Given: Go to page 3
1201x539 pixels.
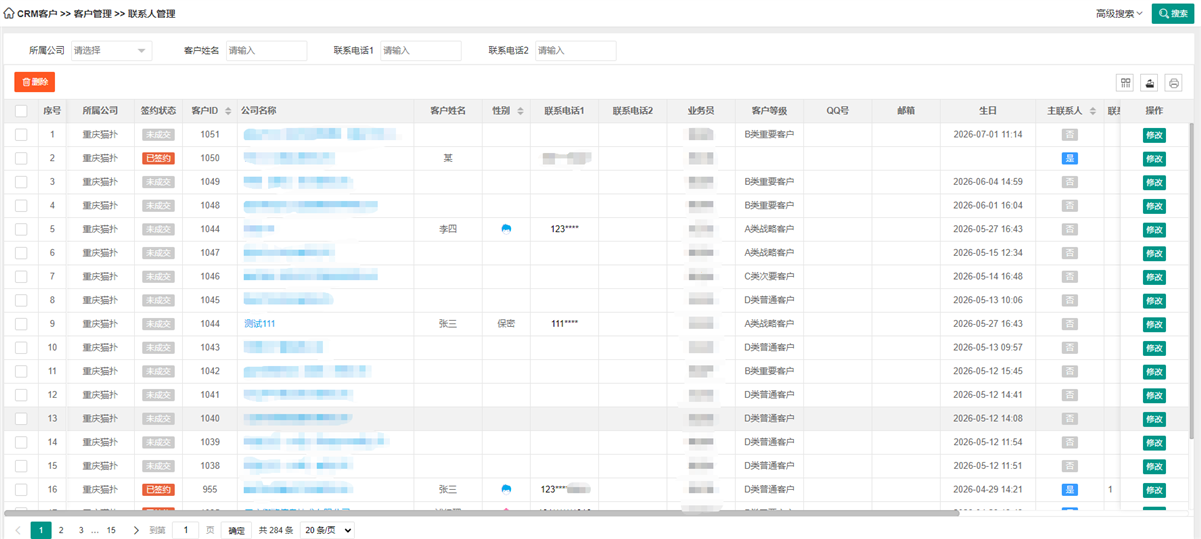Looking at the screenshot, I should [81, 530].
